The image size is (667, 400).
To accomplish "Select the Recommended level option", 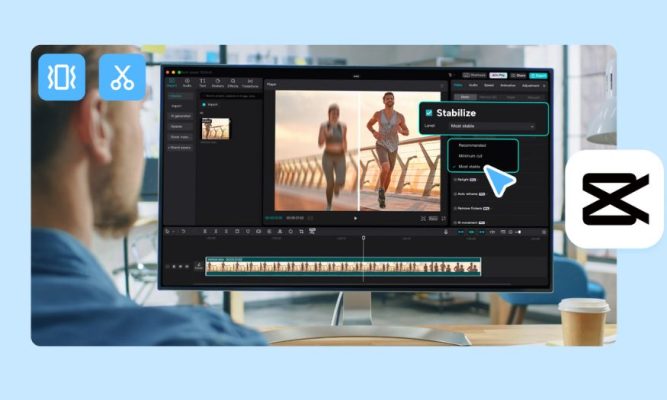I will click(x=473, y=145).
